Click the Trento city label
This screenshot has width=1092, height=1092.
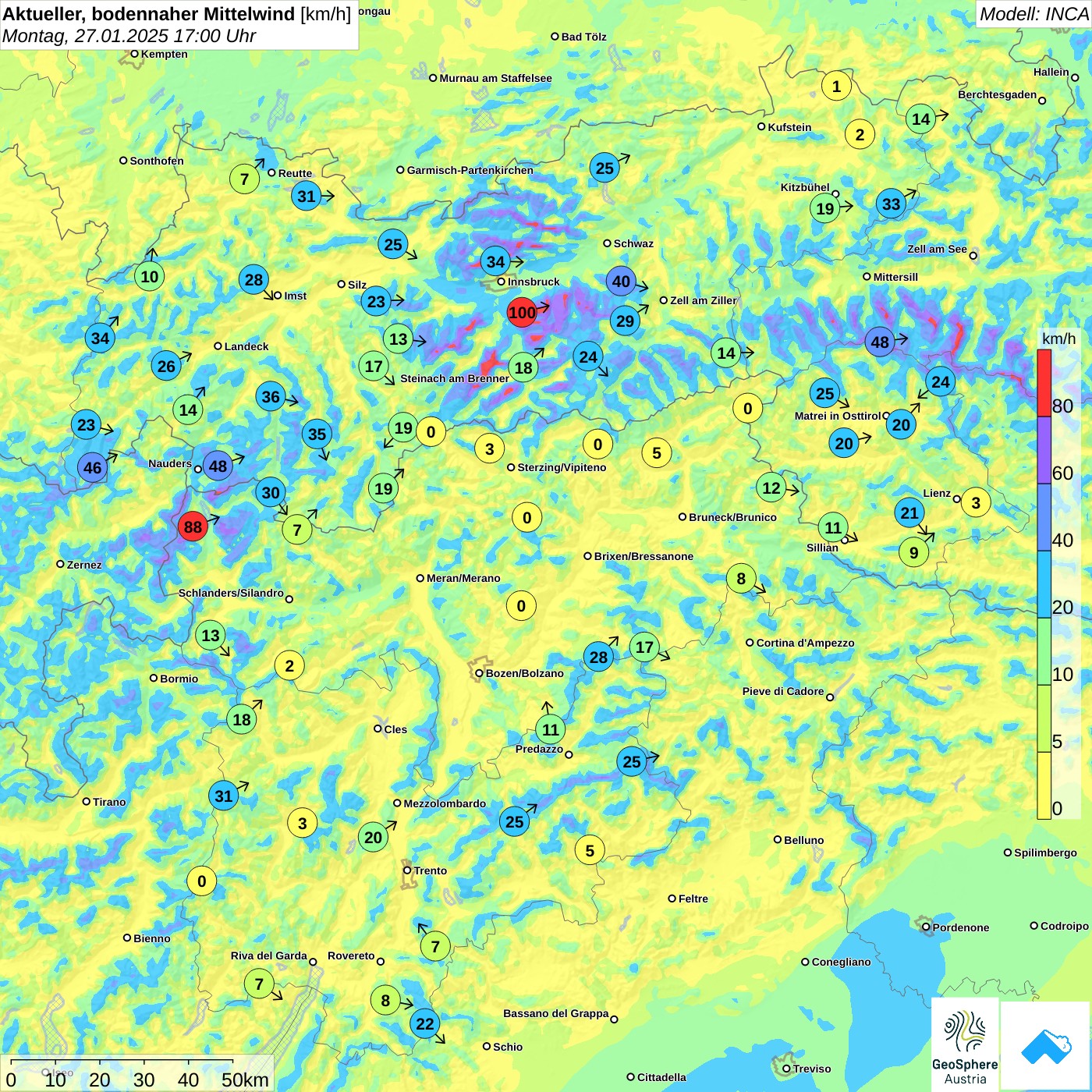click(431, 870)
